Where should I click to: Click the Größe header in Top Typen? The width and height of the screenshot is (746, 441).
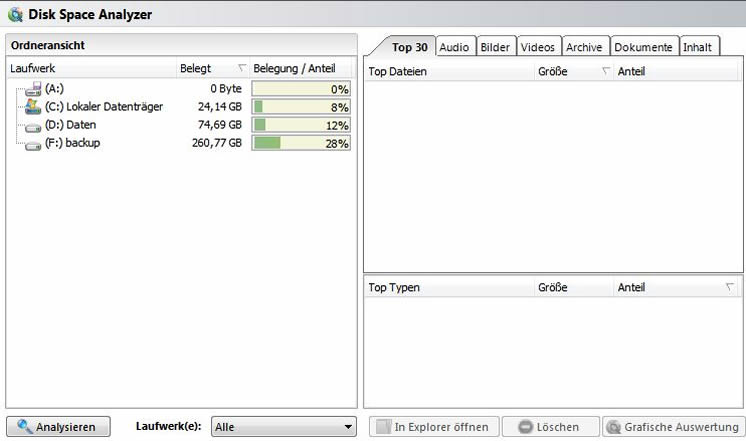tap(574, 287)
